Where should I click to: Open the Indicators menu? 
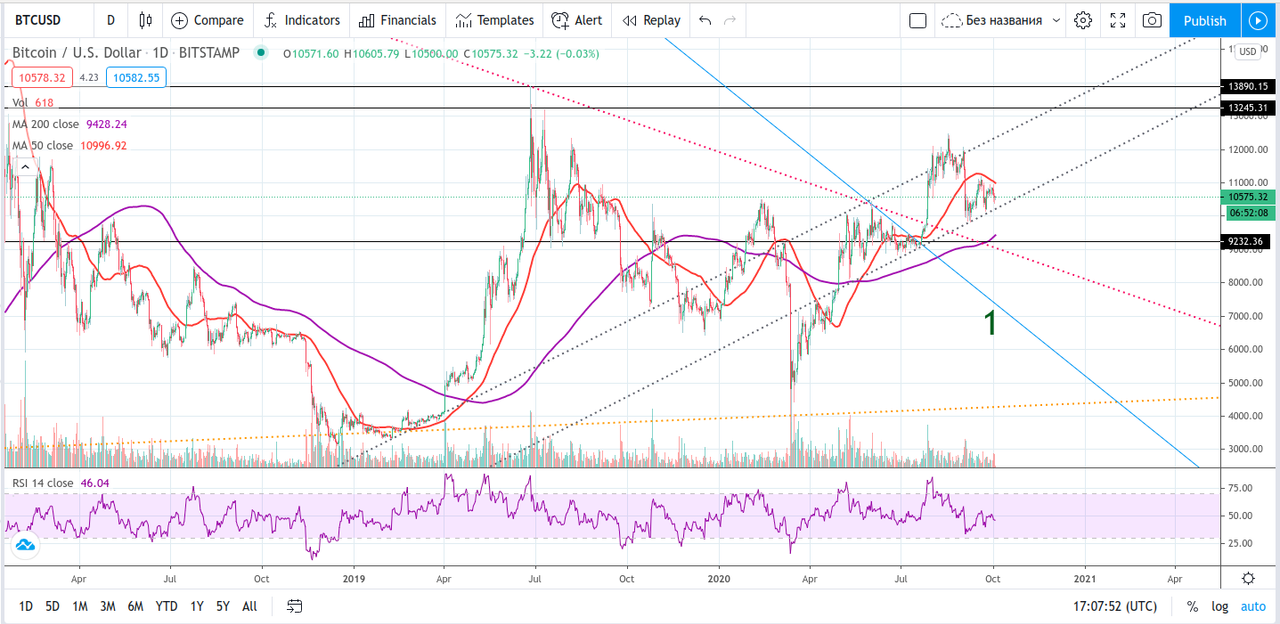pos(301,20)
